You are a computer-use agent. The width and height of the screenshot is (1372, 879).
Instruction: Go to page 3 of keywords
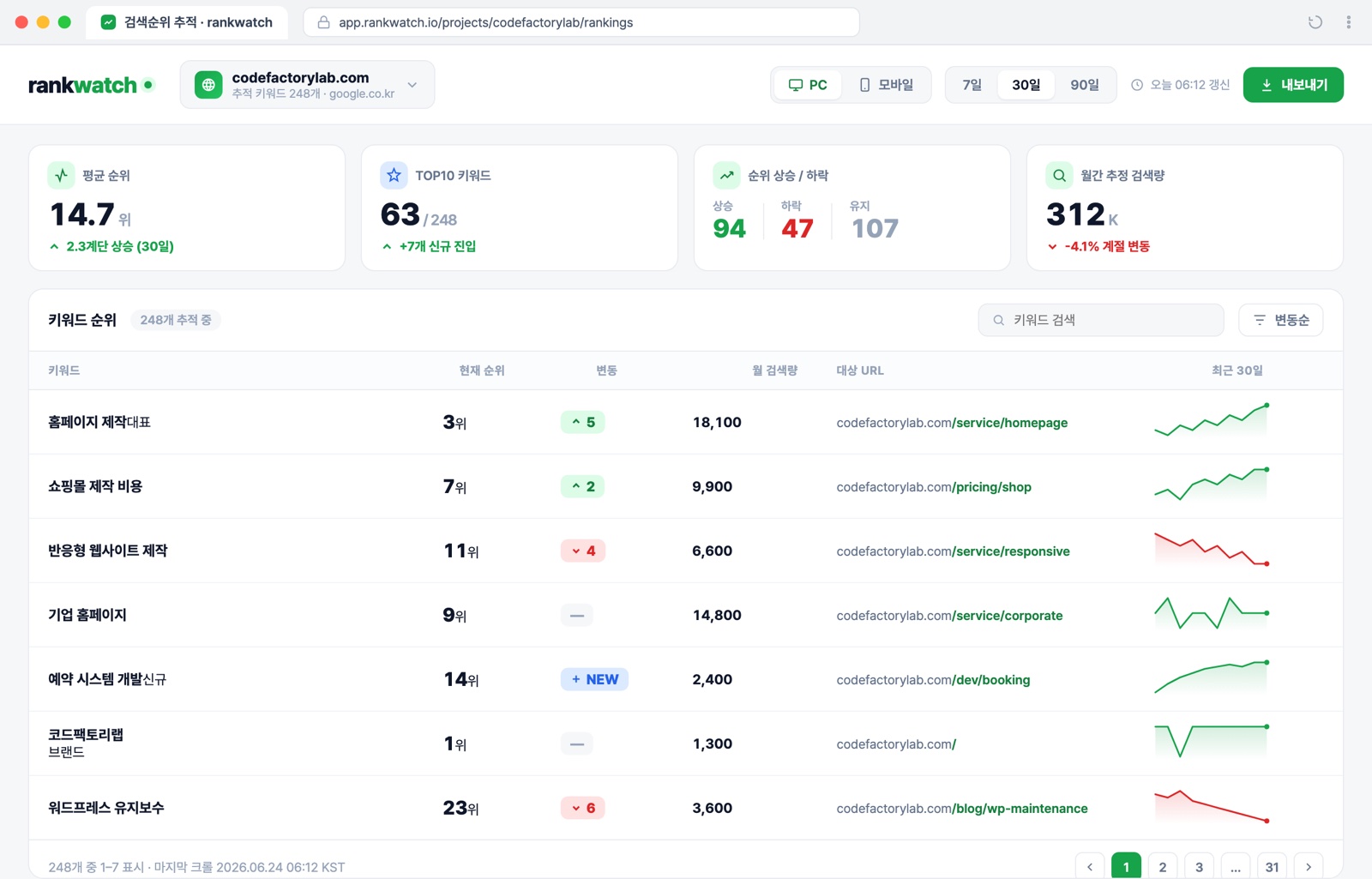(x=1199, y=866)
